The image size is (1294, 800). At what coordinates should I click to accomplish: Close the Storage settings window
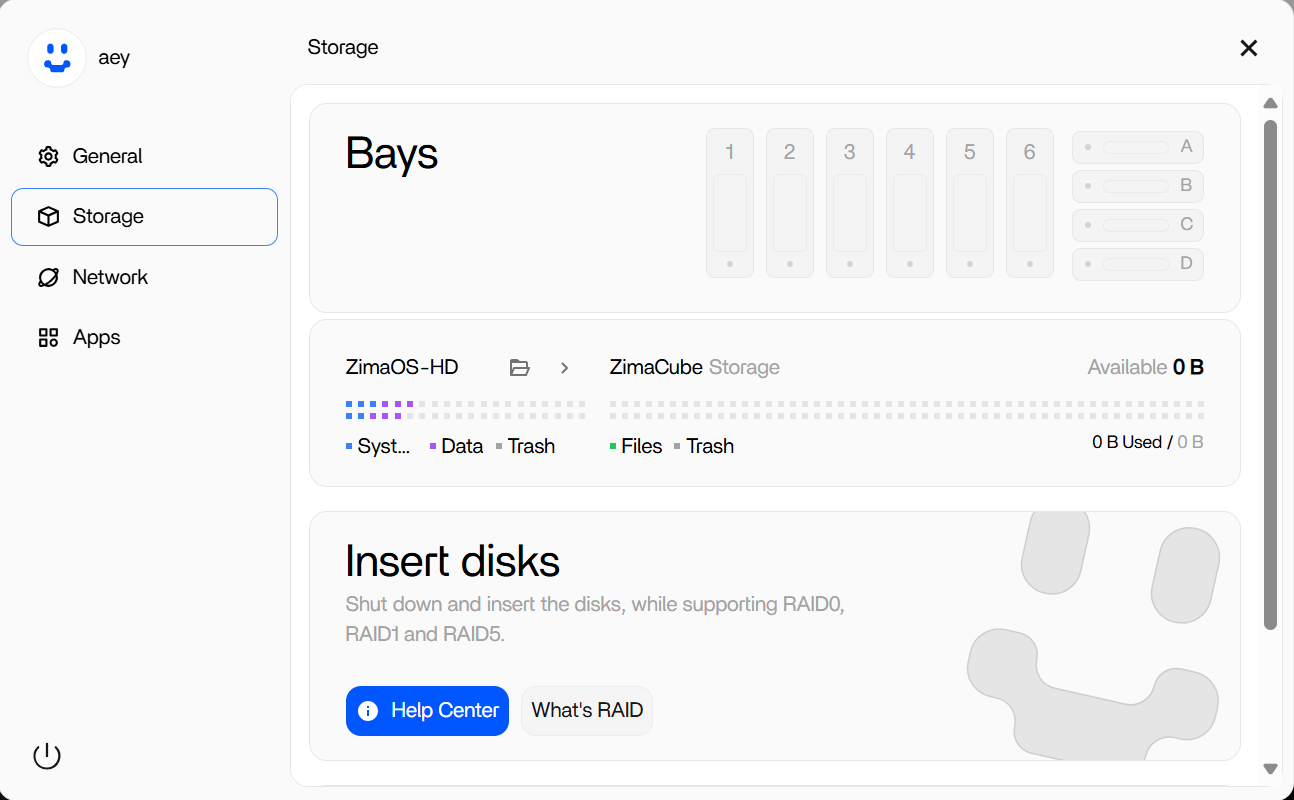1249,48
